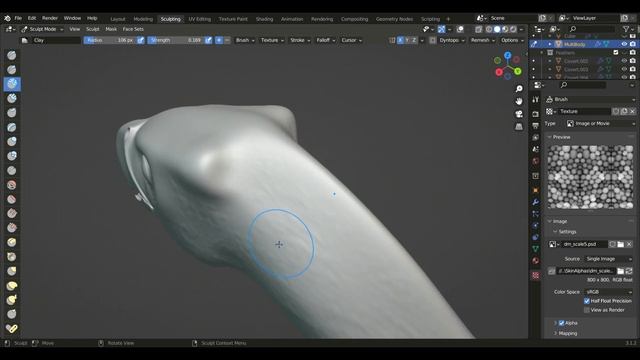Open Object Data green triangle tab
The height and width of the screenshot is (360, 640).
coord(536,249)
